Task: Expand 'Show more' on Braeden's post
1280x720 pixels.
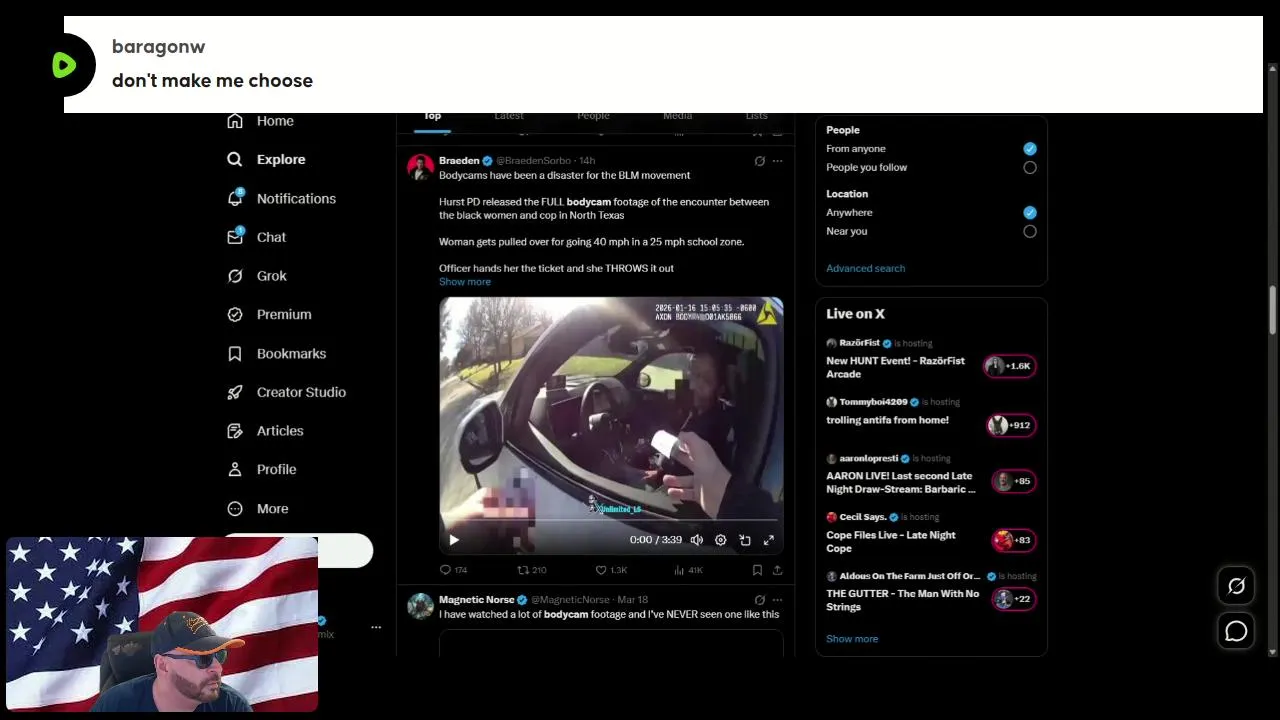Action: pyautogui.click(x=465, y=282)
